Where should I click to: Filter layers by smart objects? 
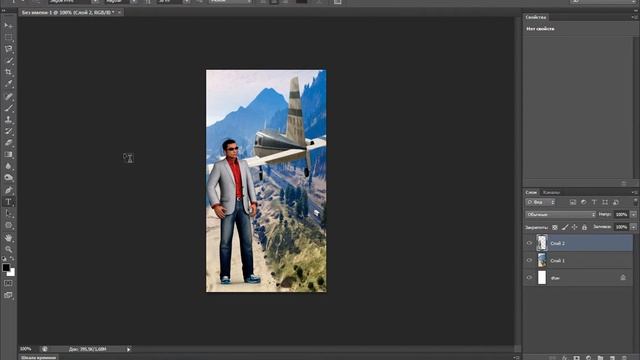click(x=616, y=202)
